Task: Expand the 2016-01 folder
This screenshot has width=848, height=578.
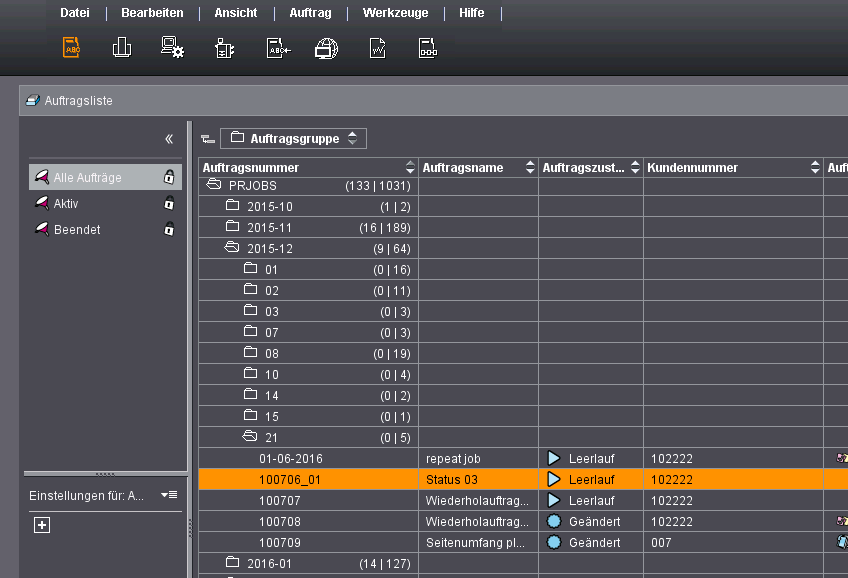Action: pyautogui.click(x=233, y=562)
